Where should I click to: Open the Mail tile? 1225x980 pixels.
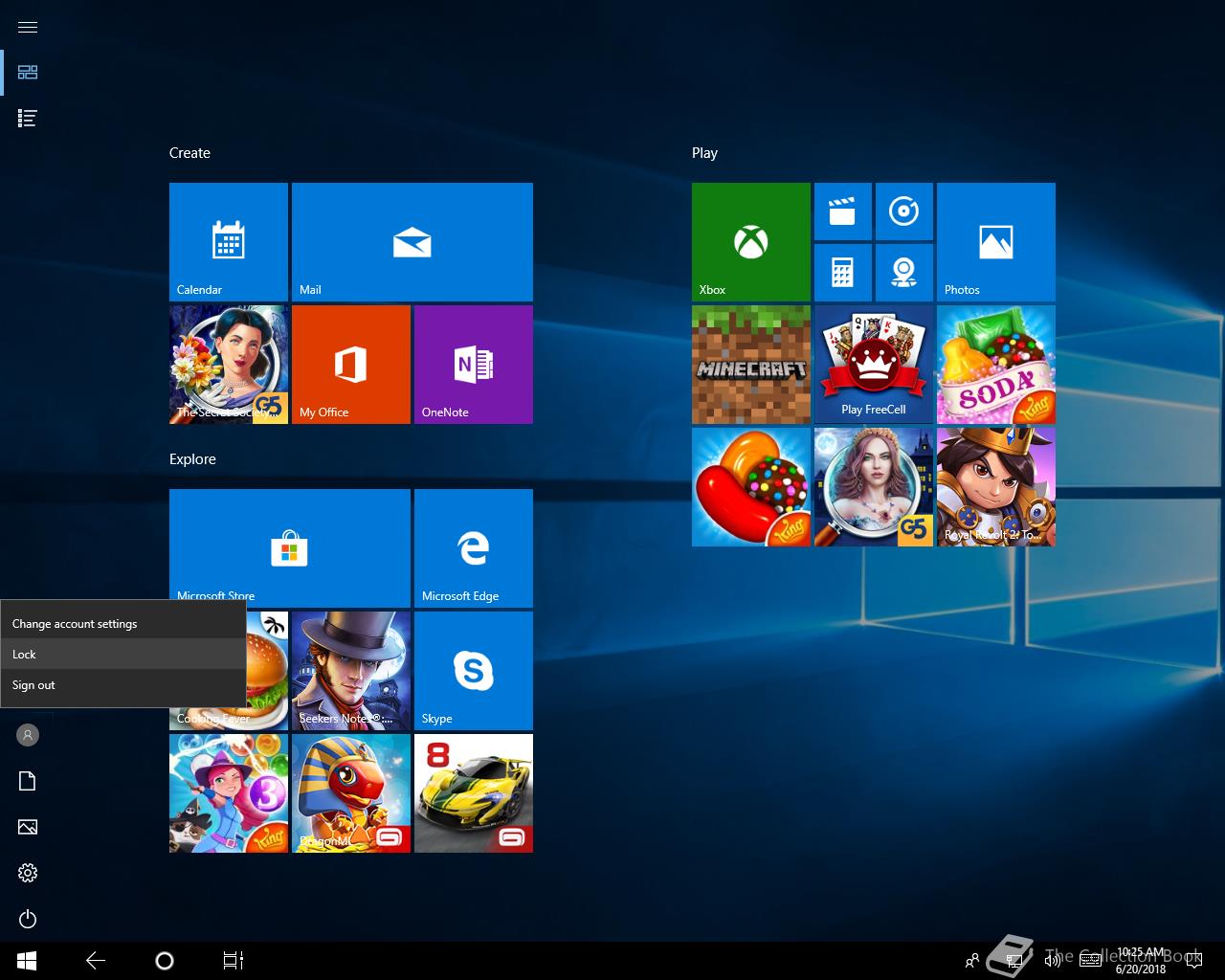(x=412, y=242)
